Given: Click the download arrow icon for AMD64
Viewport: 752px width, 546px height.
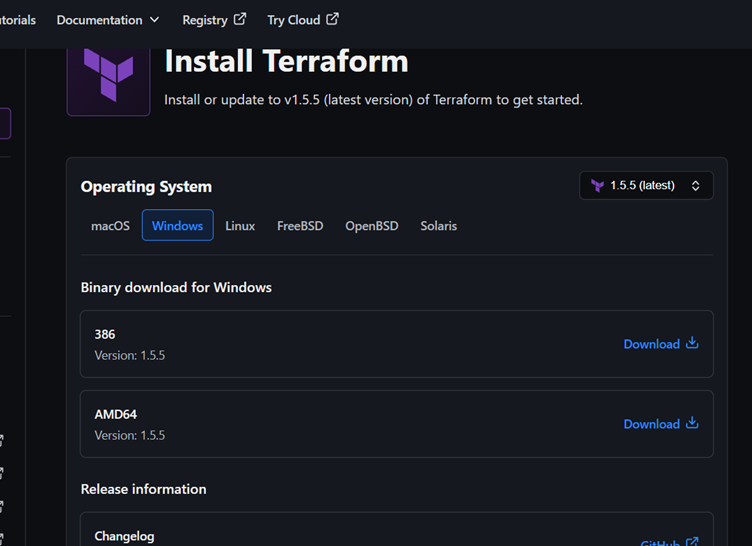Looking at the screenshot, I should (x=692, y=423).
